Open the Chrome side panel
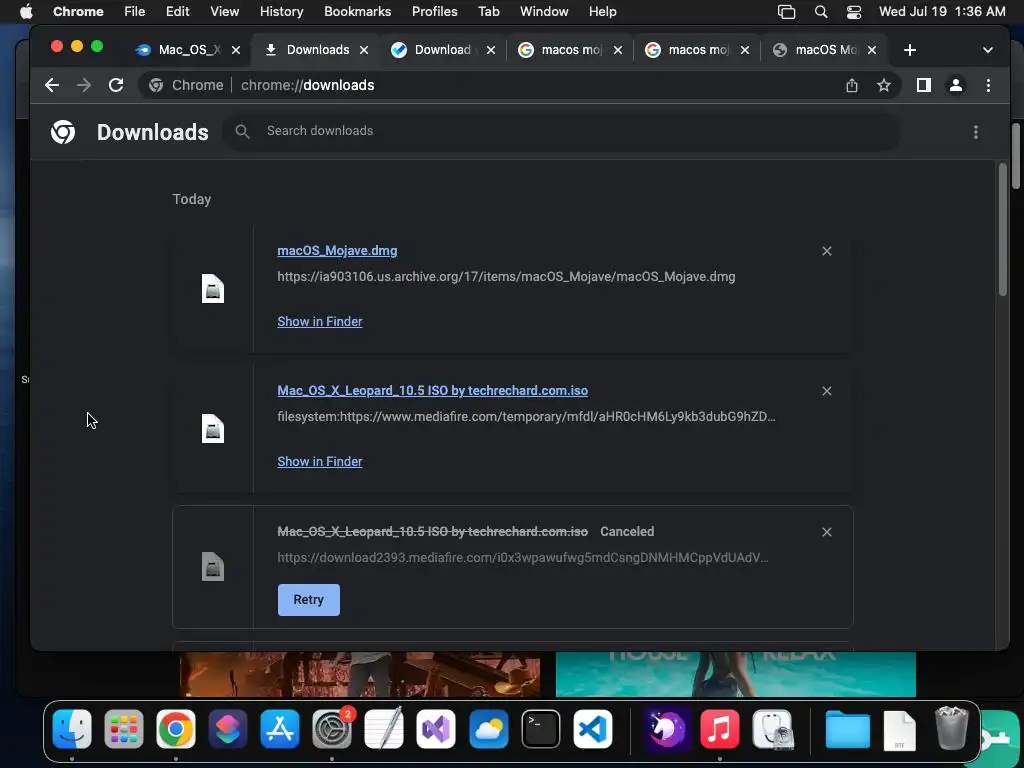Screen dimensions: 1024x768 923,85
